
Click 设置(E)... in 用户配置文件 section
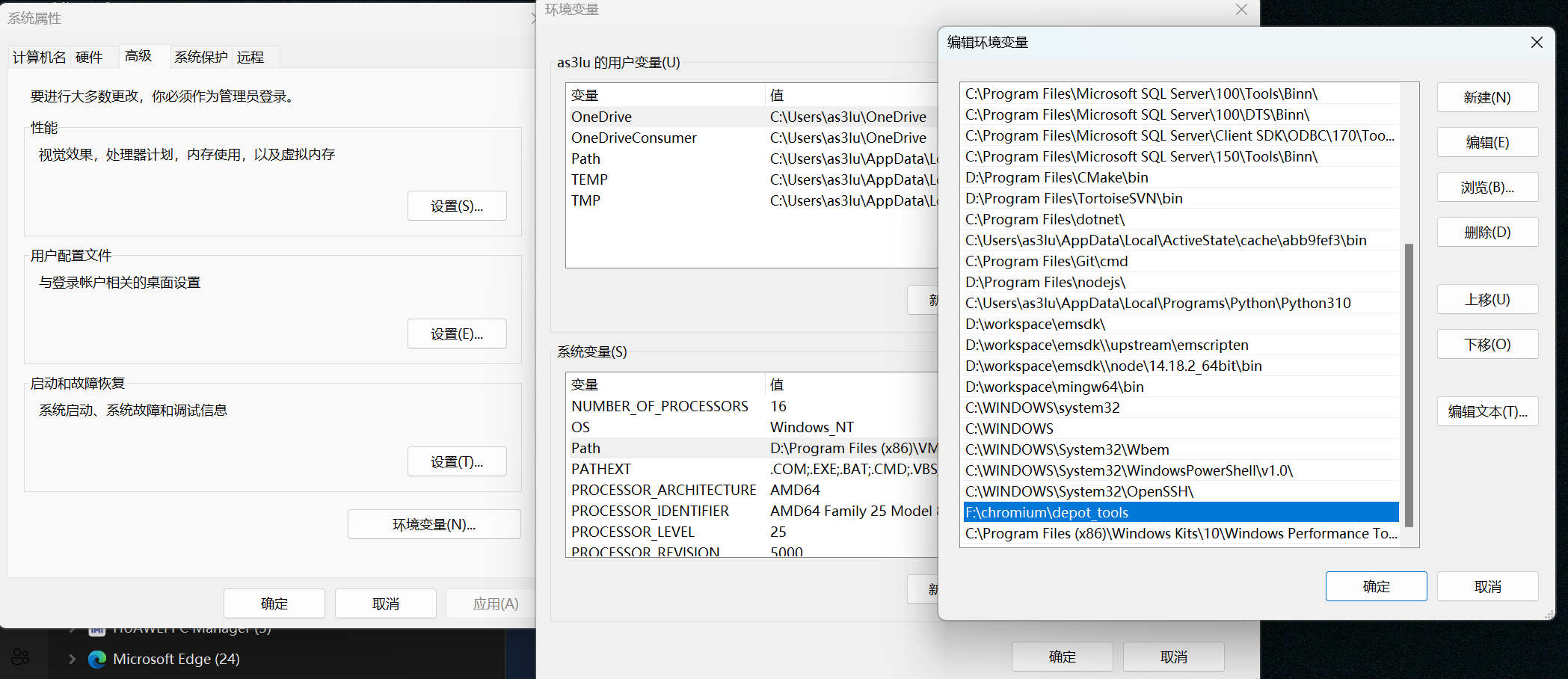click(457, 334)
